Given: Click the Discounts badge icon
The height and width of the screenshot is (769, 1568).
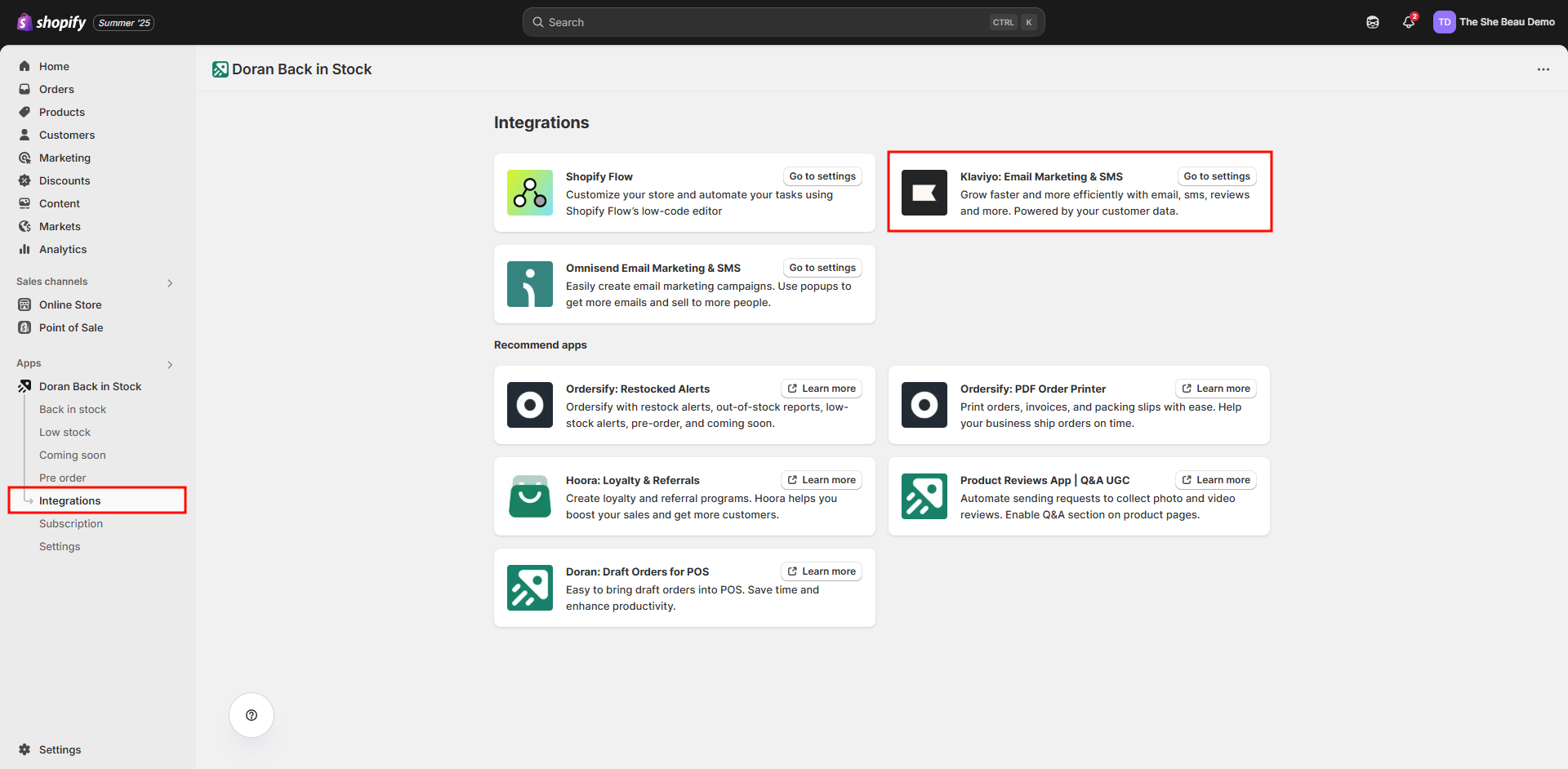Looking at the screenshot, I should pos(24,180).
